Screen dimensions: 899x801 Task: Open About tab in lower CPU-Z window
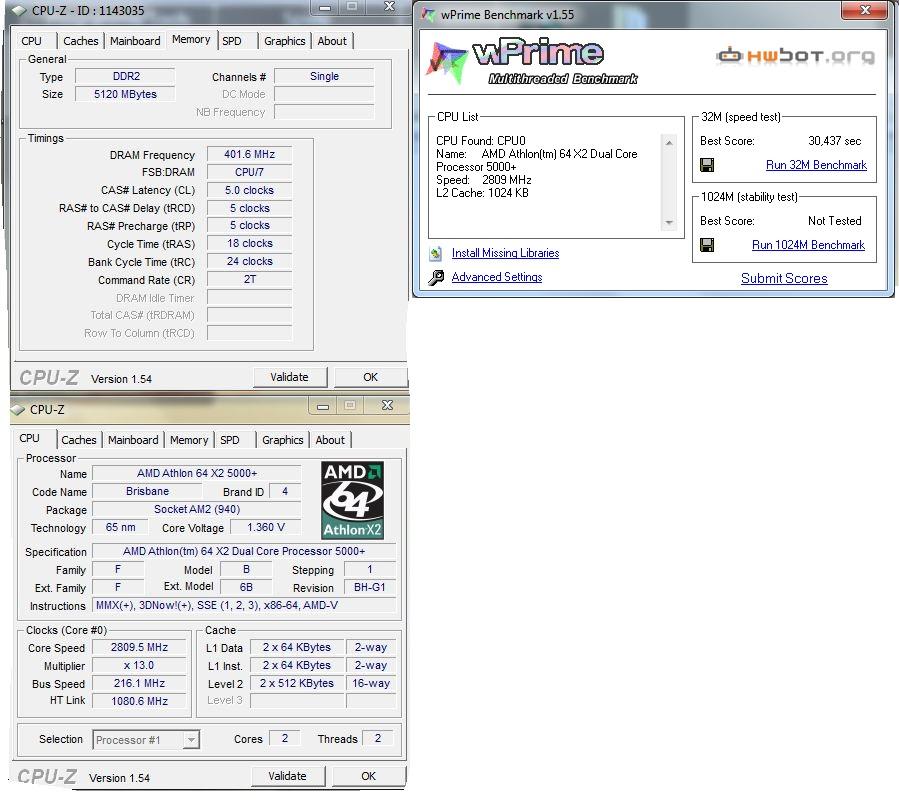[331, 440]
